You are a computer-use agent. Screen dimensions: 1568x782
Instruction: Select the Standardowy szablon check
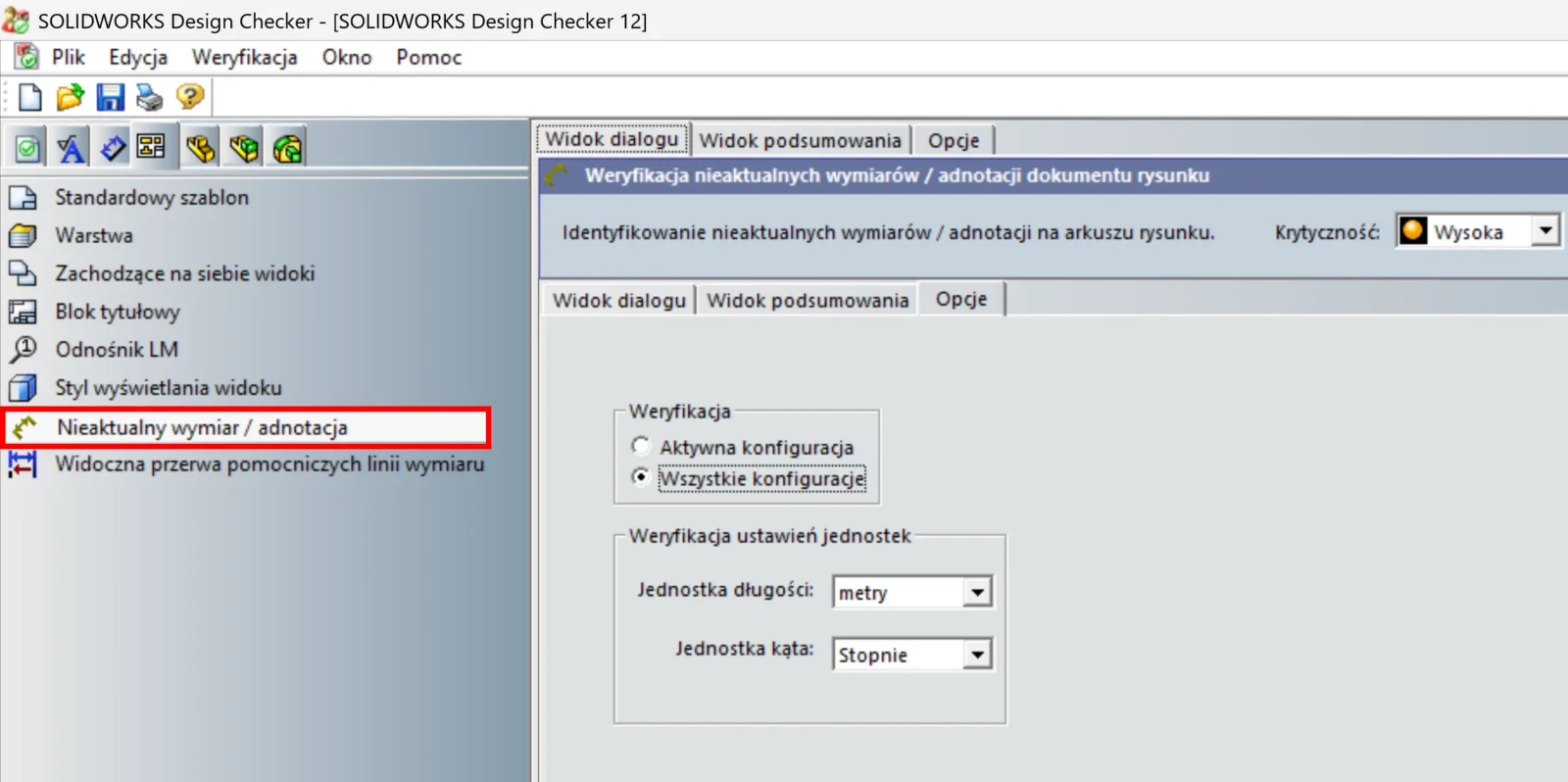[x=152, y=198]
